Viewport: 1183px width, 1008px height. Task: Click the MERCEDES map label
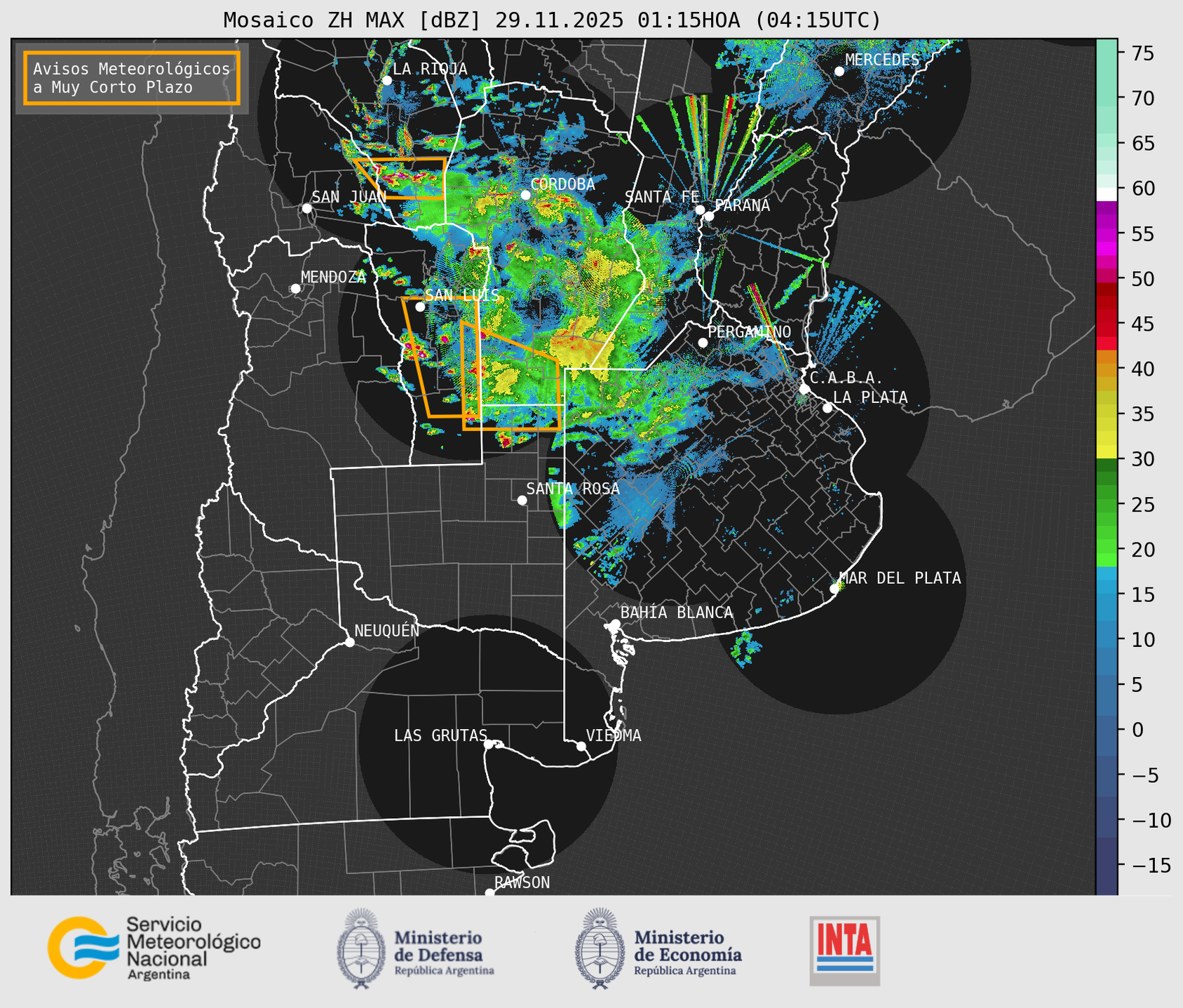coord(881,60)
